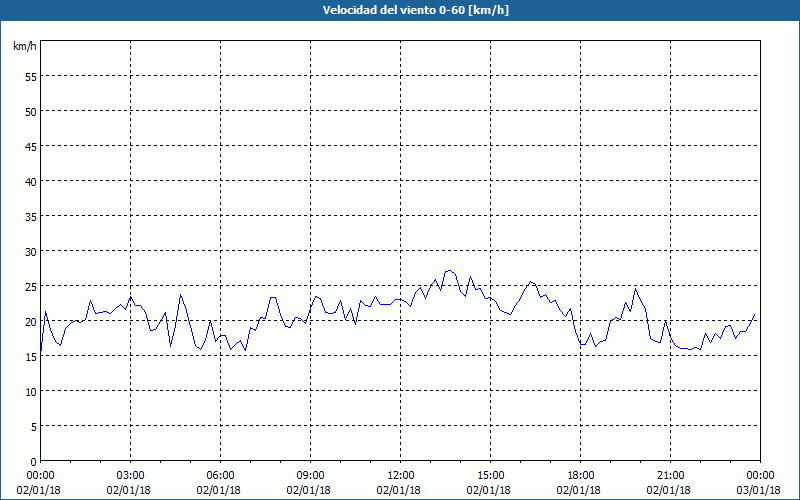Select the "55" y-axis tick label
This screenshot has width=800, height=500.
point(31,76)
